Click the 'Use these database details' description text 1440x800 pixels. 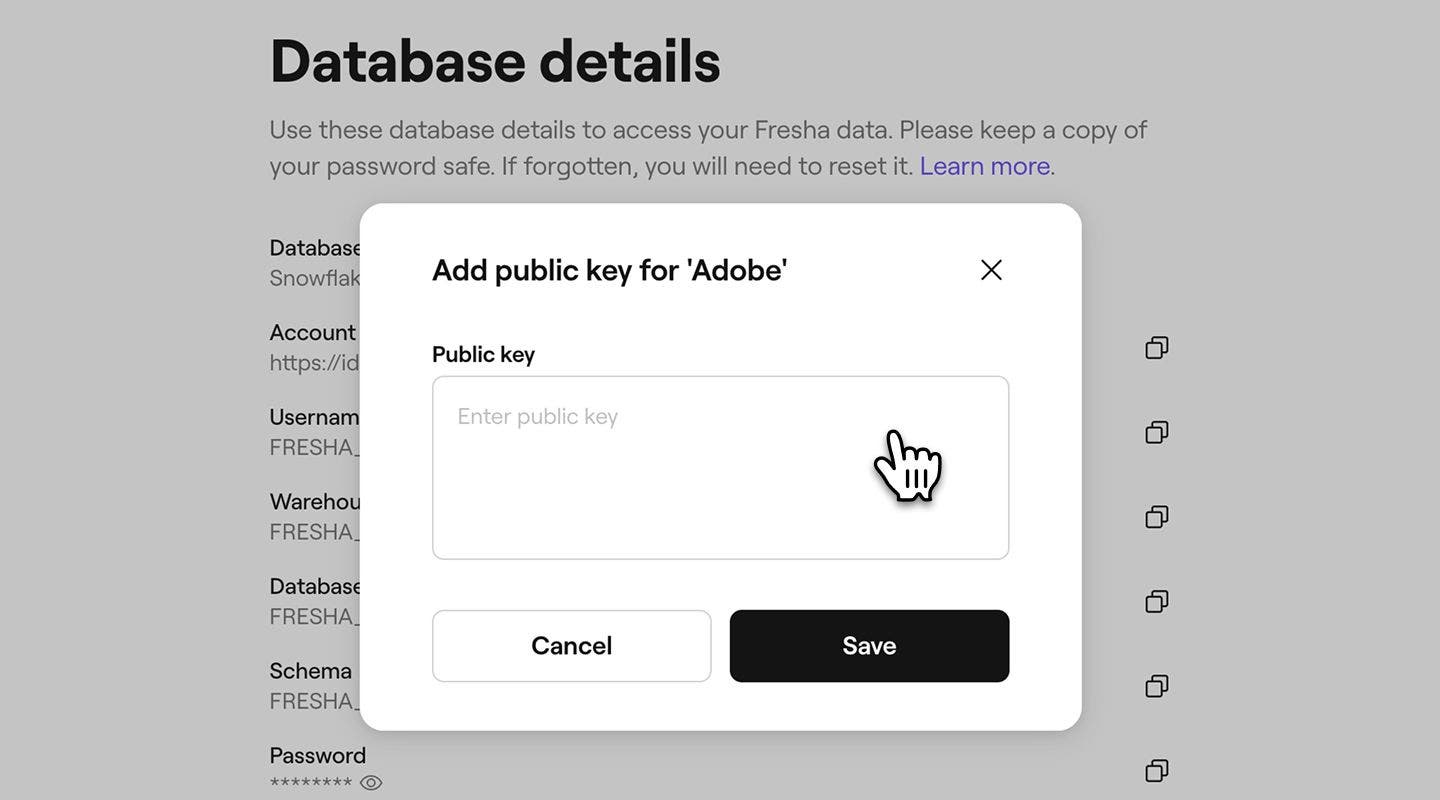707,130
